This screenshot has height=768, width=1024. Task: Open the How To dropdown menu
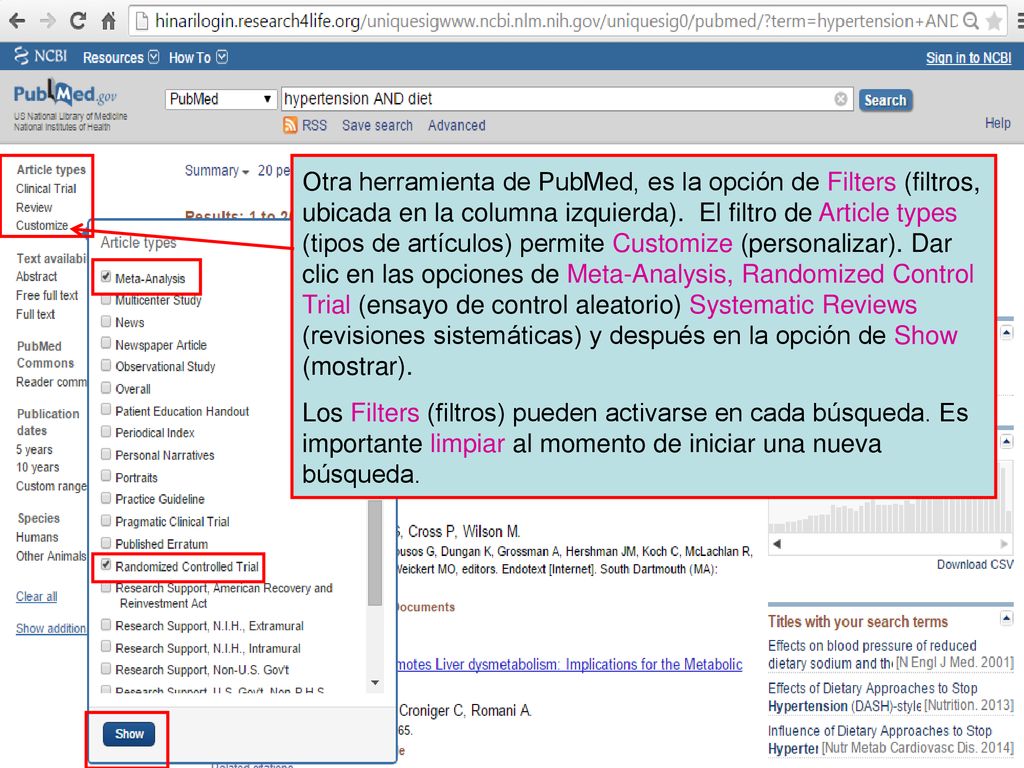pos(198,57)
